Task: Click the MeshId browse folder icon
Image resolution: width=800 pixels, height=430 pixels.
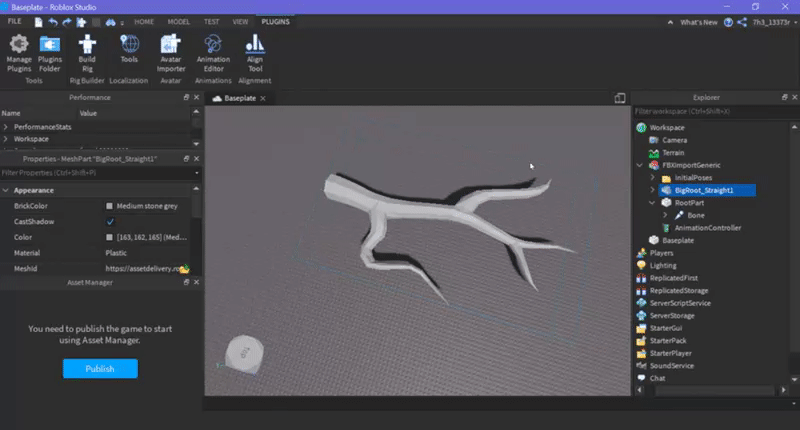Action: pos(184,269)
